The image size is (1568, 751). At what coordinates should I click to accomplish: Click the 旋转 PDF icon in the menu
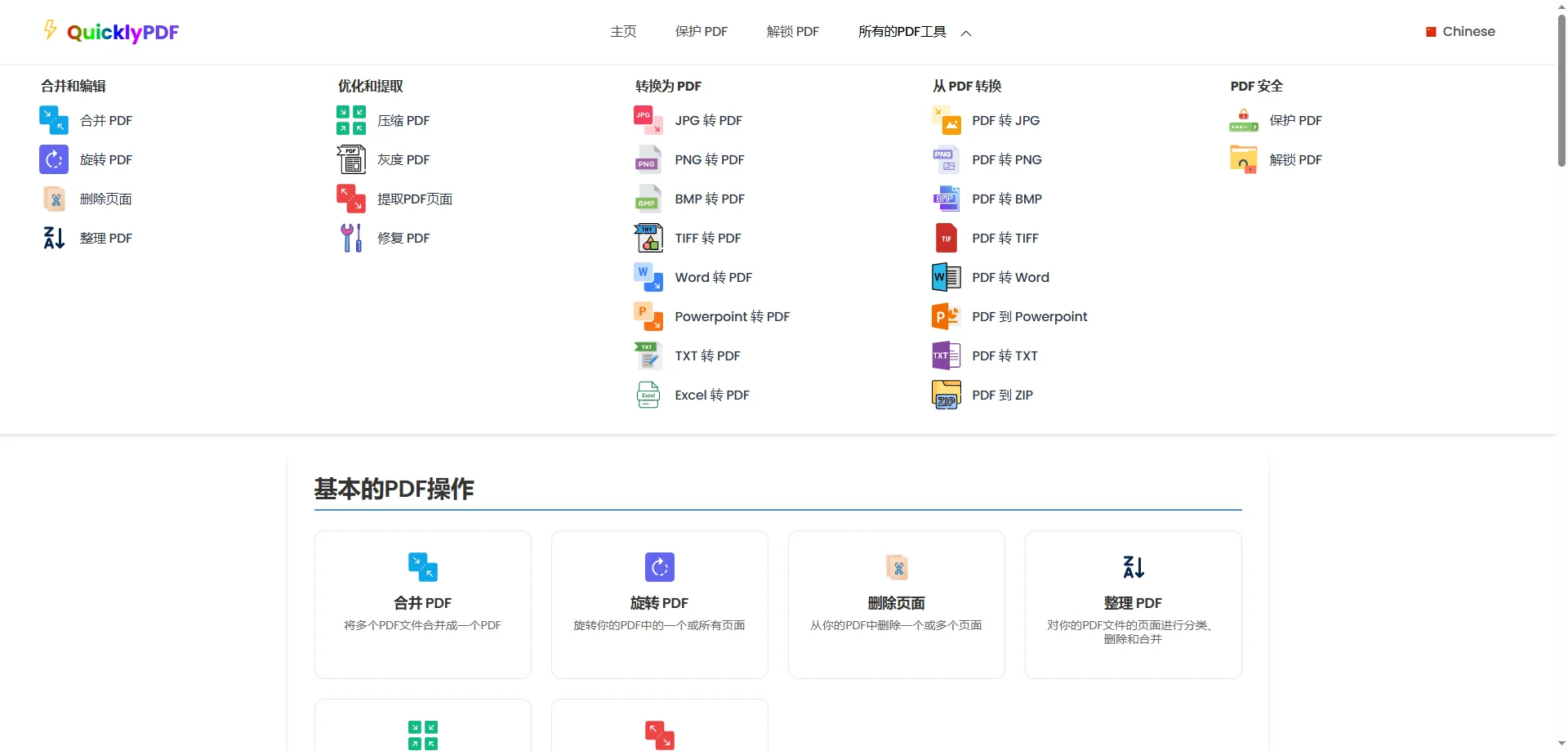54,159
